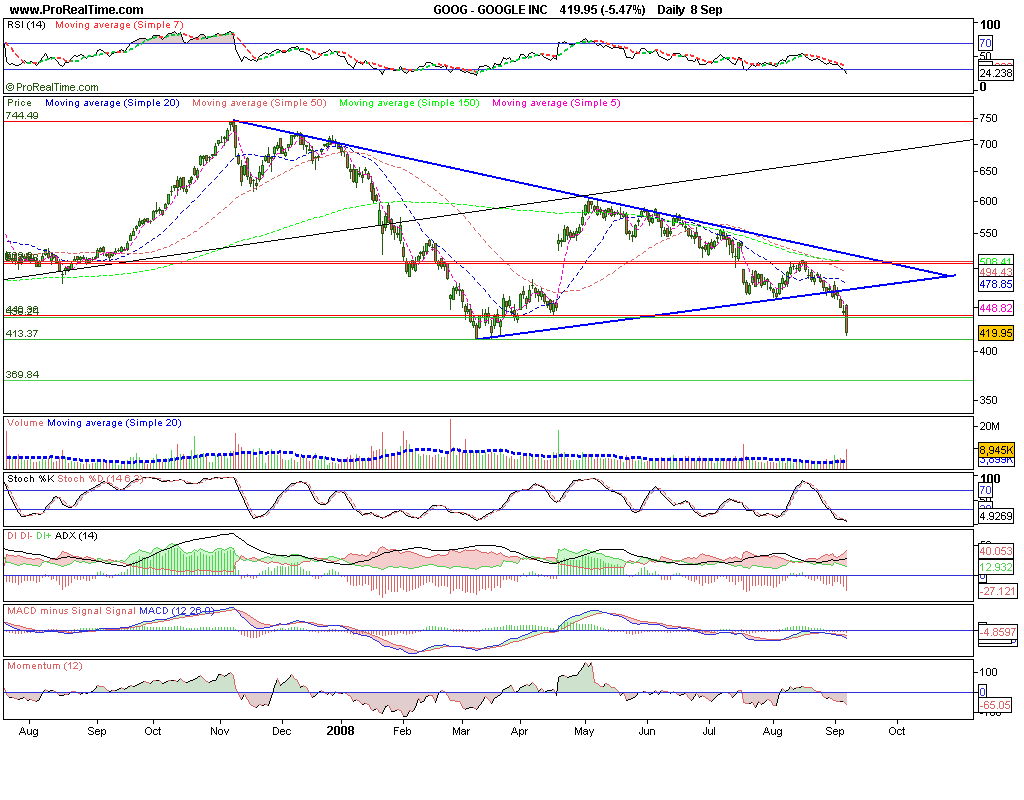Select the Price panel label

[20, 103]
